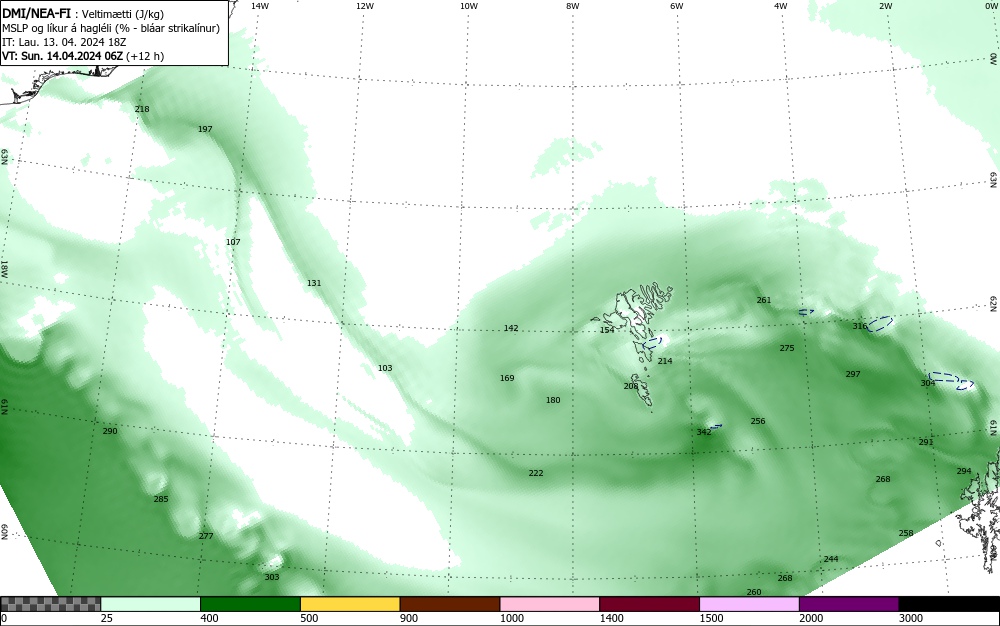Click the 256 value on the map
This screenshot has height=626, width=1000.
[x=758, y=421]
